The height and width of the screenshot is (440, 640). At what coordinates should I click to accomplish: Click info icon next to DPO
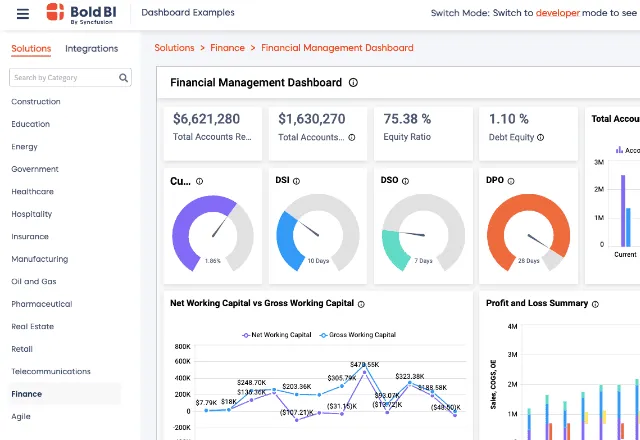511,181
